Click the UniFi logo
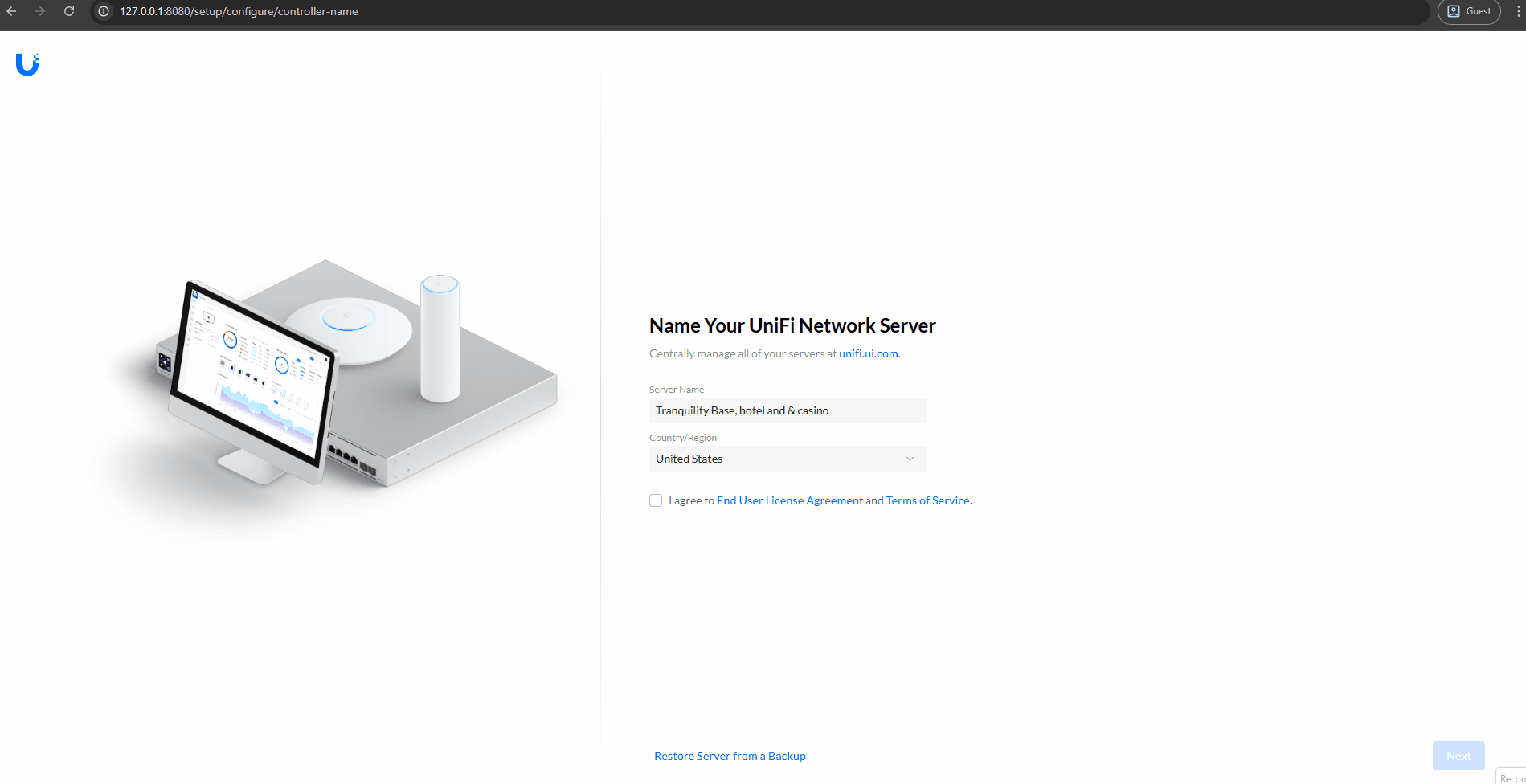 pos(27,64)
